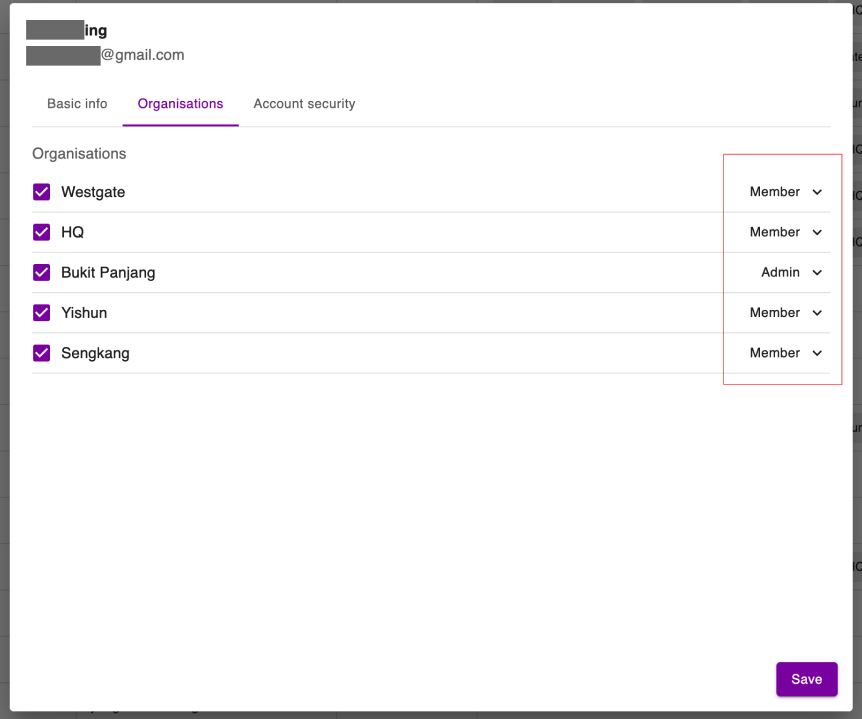Untick the HQ organisation checkbox
Screen dimensions: 862x719
pos(42,232)
